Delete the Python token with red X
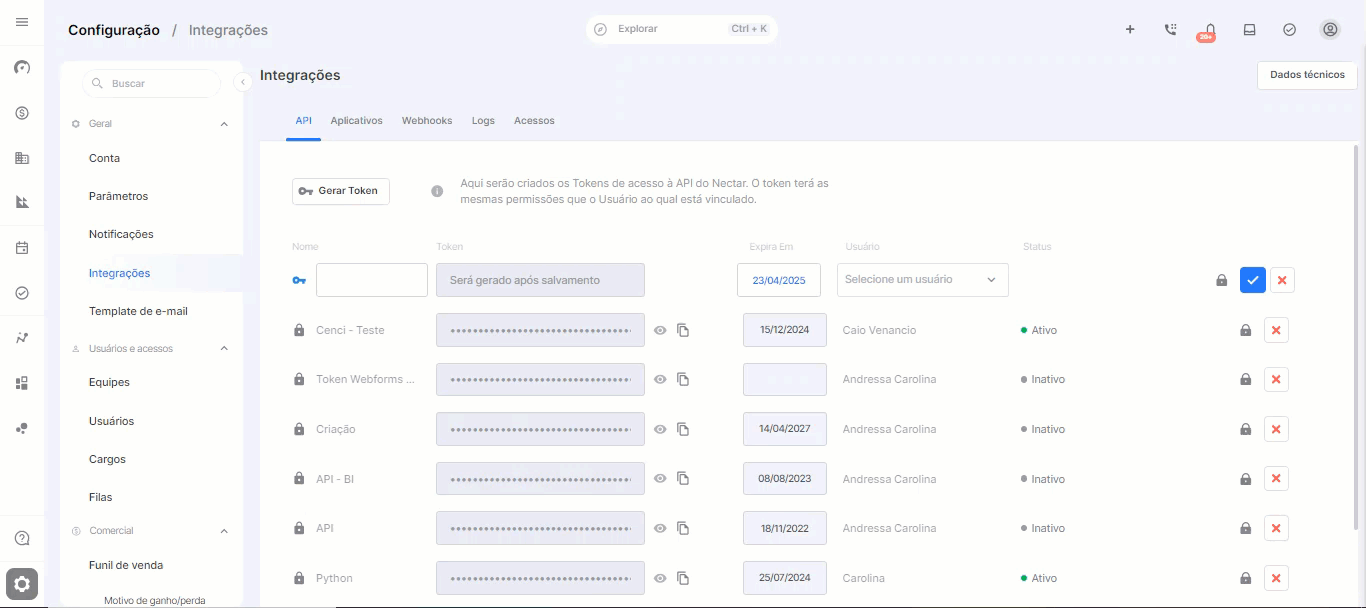1366x608 pixels. [1275, 578]
